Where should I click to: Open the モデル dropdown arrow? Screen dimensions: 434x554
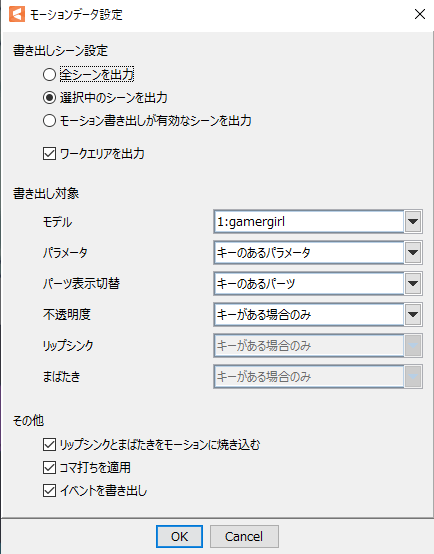pyautogui.click(x=413, y=222)
